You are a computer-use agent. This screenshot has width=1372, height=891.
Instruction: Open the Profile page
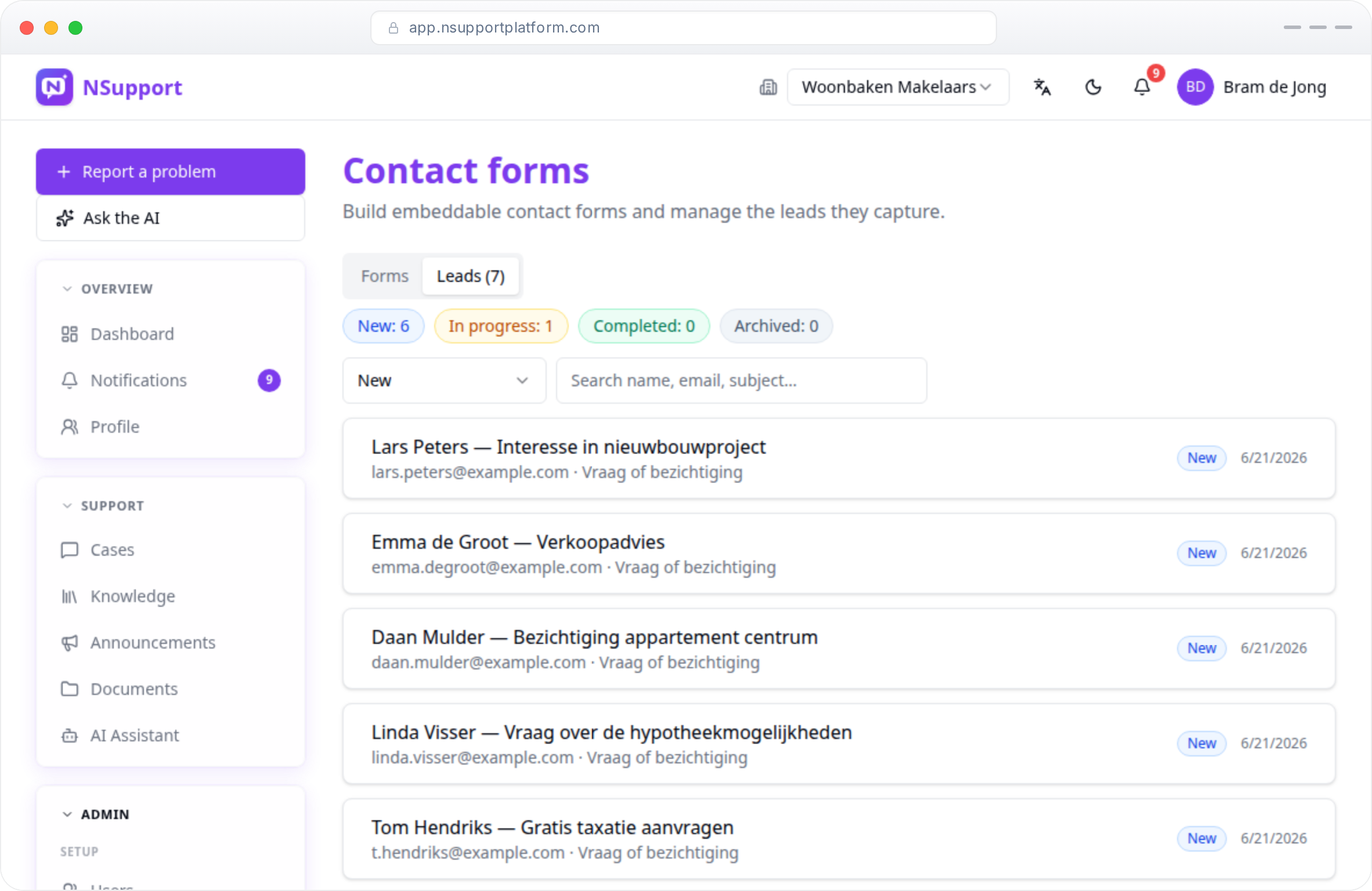click(x=171, y=427)
